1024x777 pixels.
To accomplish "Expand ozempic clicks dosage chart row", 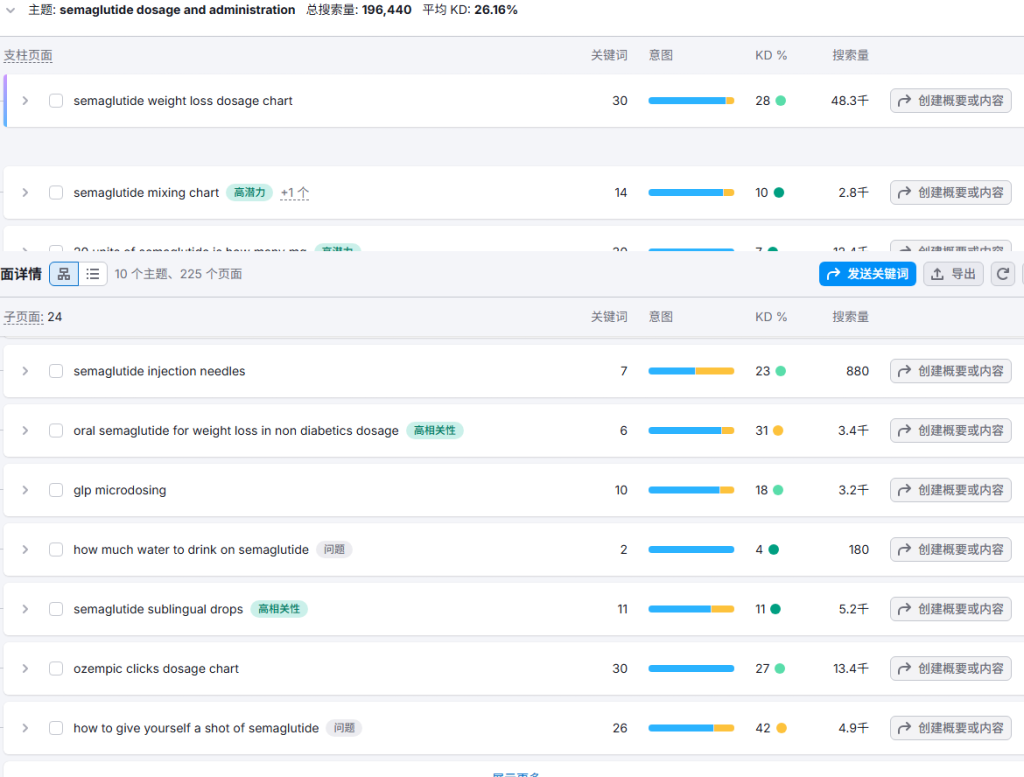I will click(x=25, y=668).
